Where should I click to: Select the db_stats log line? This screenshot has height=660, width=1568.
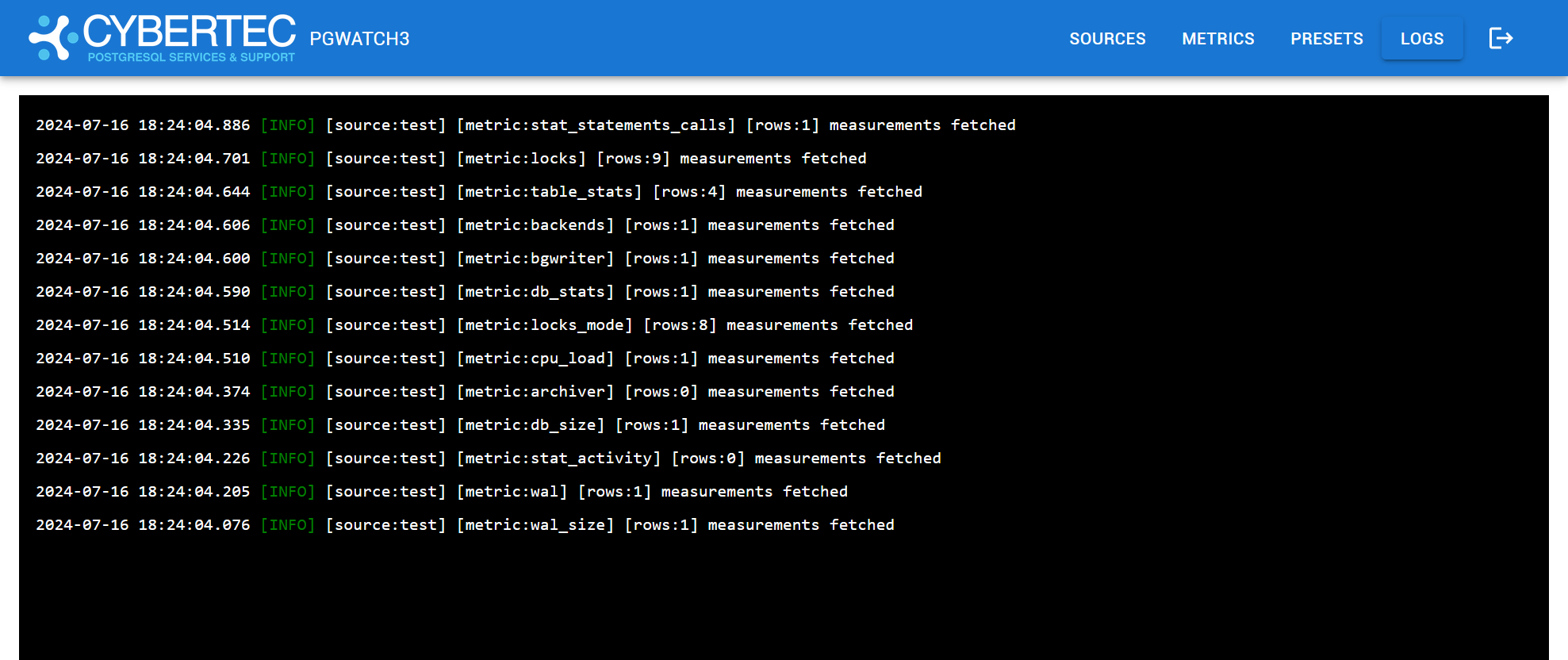[465, 292]
